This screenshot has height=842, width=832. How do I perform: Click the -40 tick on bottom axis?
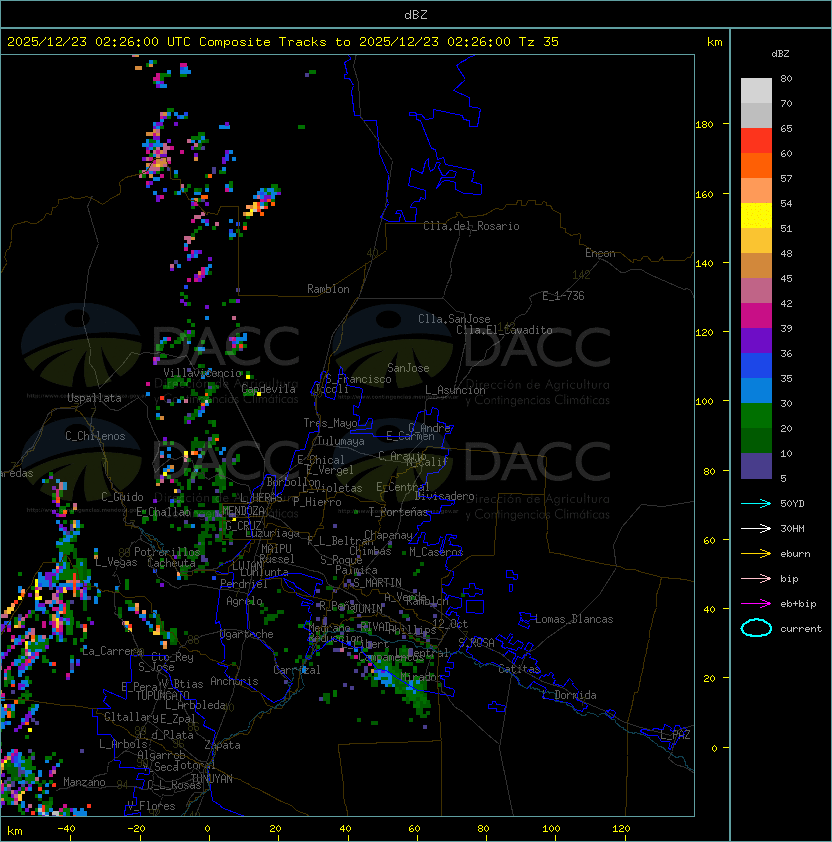[x=66, y=829]
